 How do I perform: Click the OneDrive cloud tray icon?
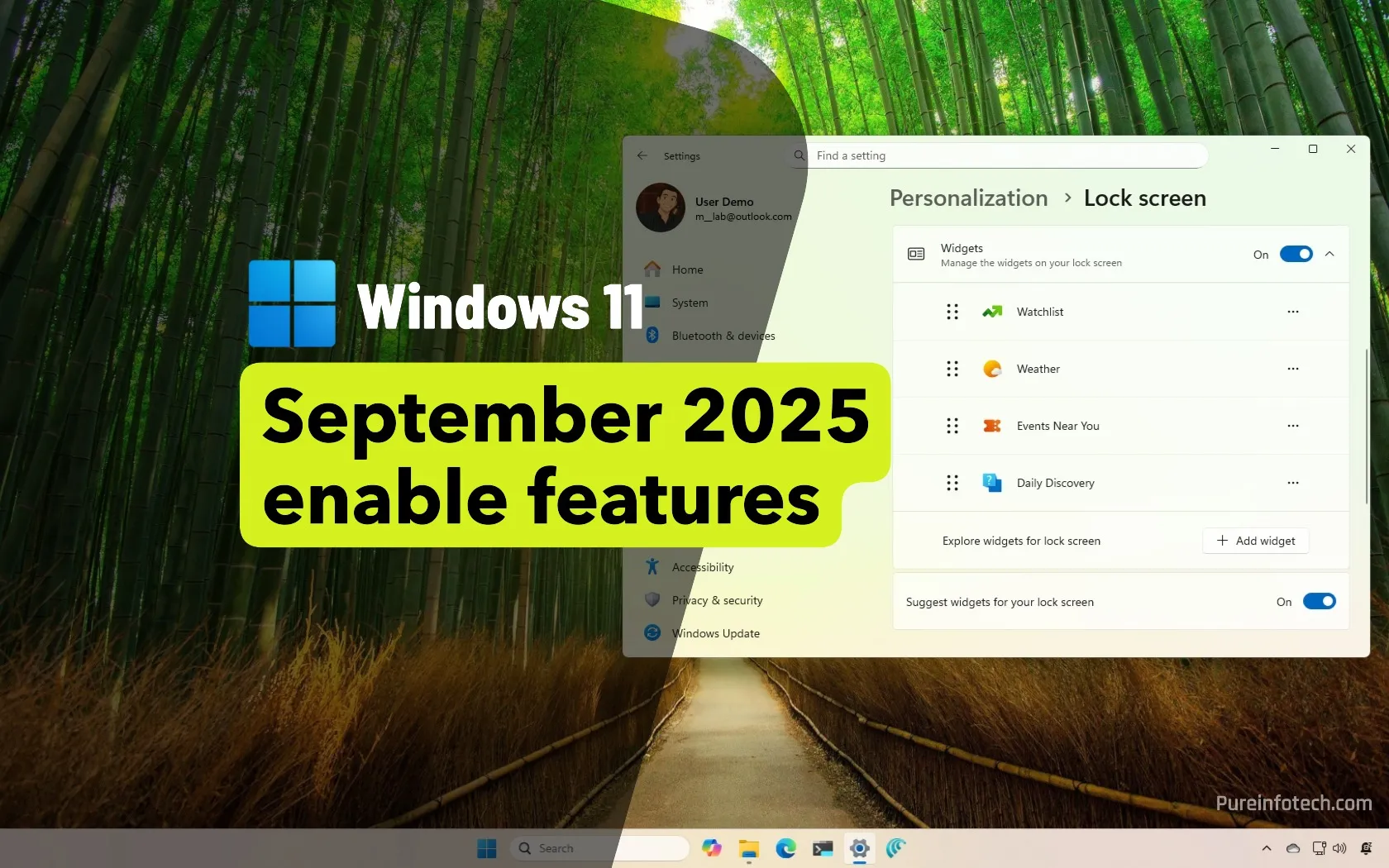1294,848
